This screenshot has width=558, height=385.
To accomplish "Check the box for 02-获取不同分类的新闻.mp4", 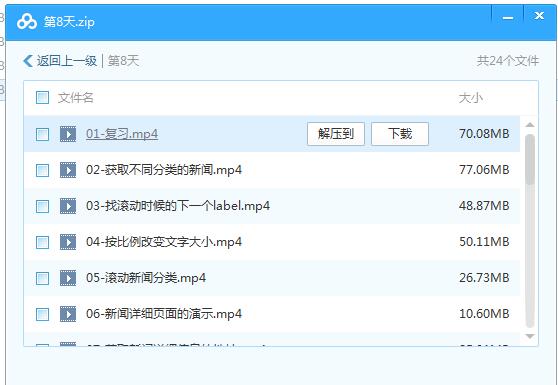I will tap(42, 170).
